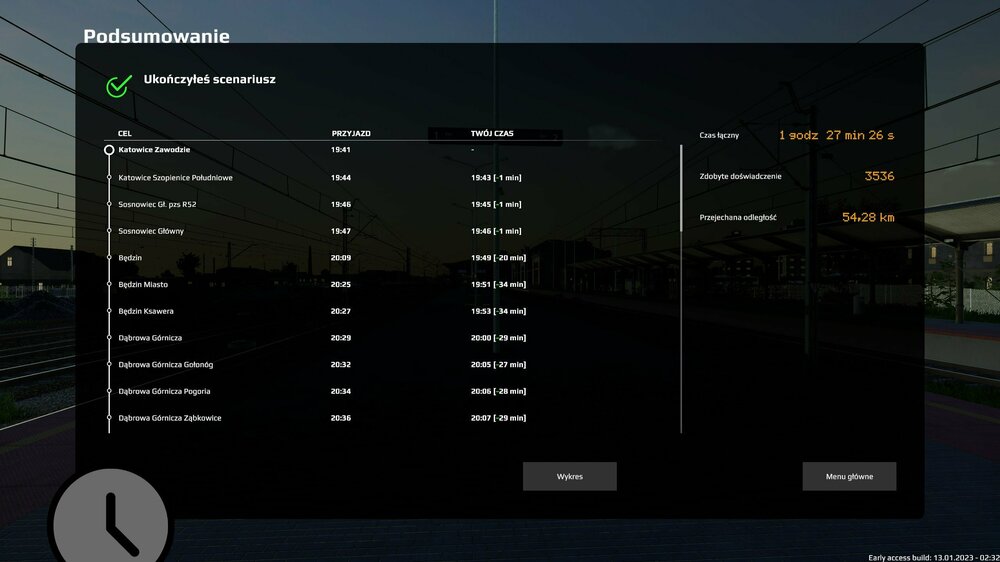Click arrival time 20:09

(x=341, y=258)
